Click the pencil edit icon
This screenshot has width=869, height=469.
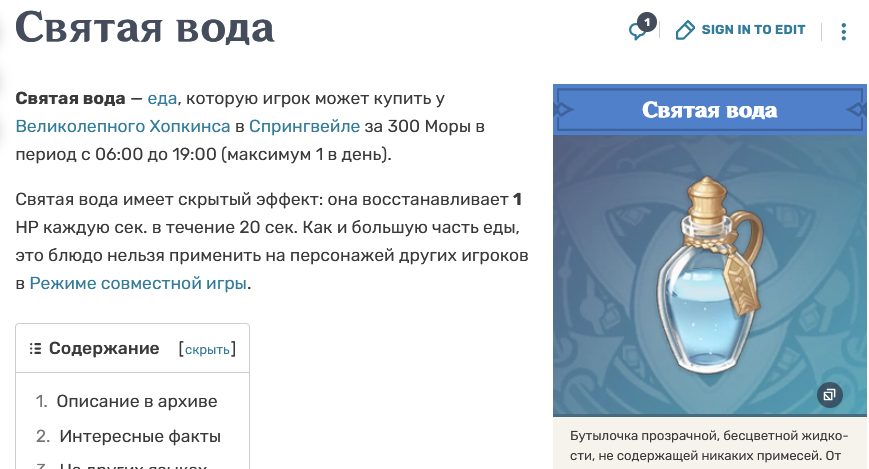684,30
